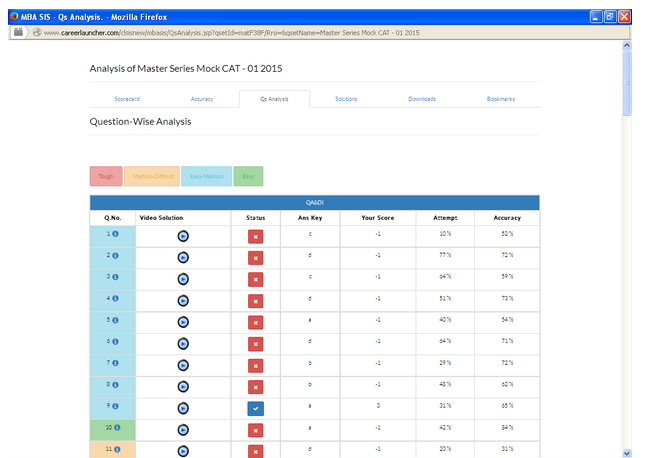This screenshot has width=645, height=458.
Task: Play video solution for question 2
Action: 183,258
